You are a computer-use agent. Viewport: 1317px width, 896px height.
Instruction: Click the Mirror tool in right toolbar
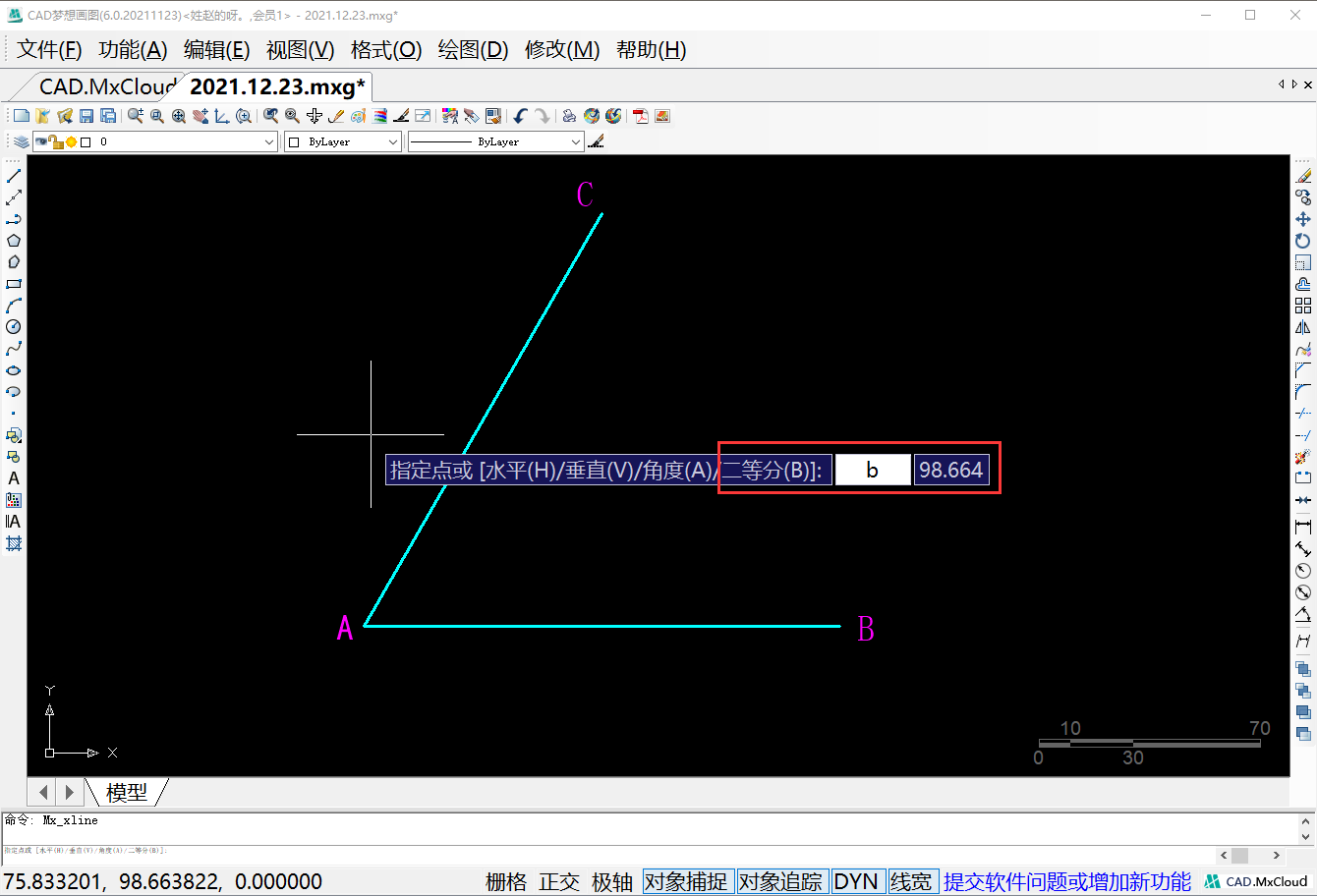(x=1303, y=327)
